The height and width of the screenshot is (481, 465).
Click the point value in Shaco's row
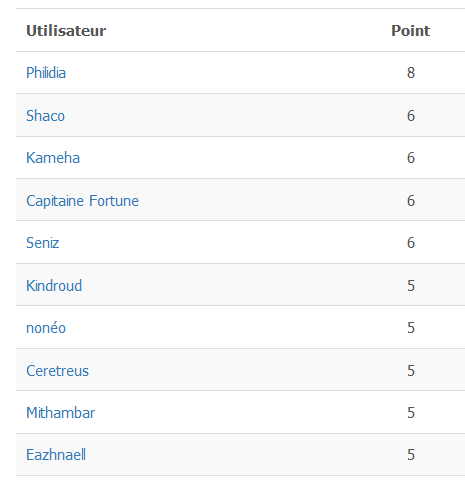411,116
